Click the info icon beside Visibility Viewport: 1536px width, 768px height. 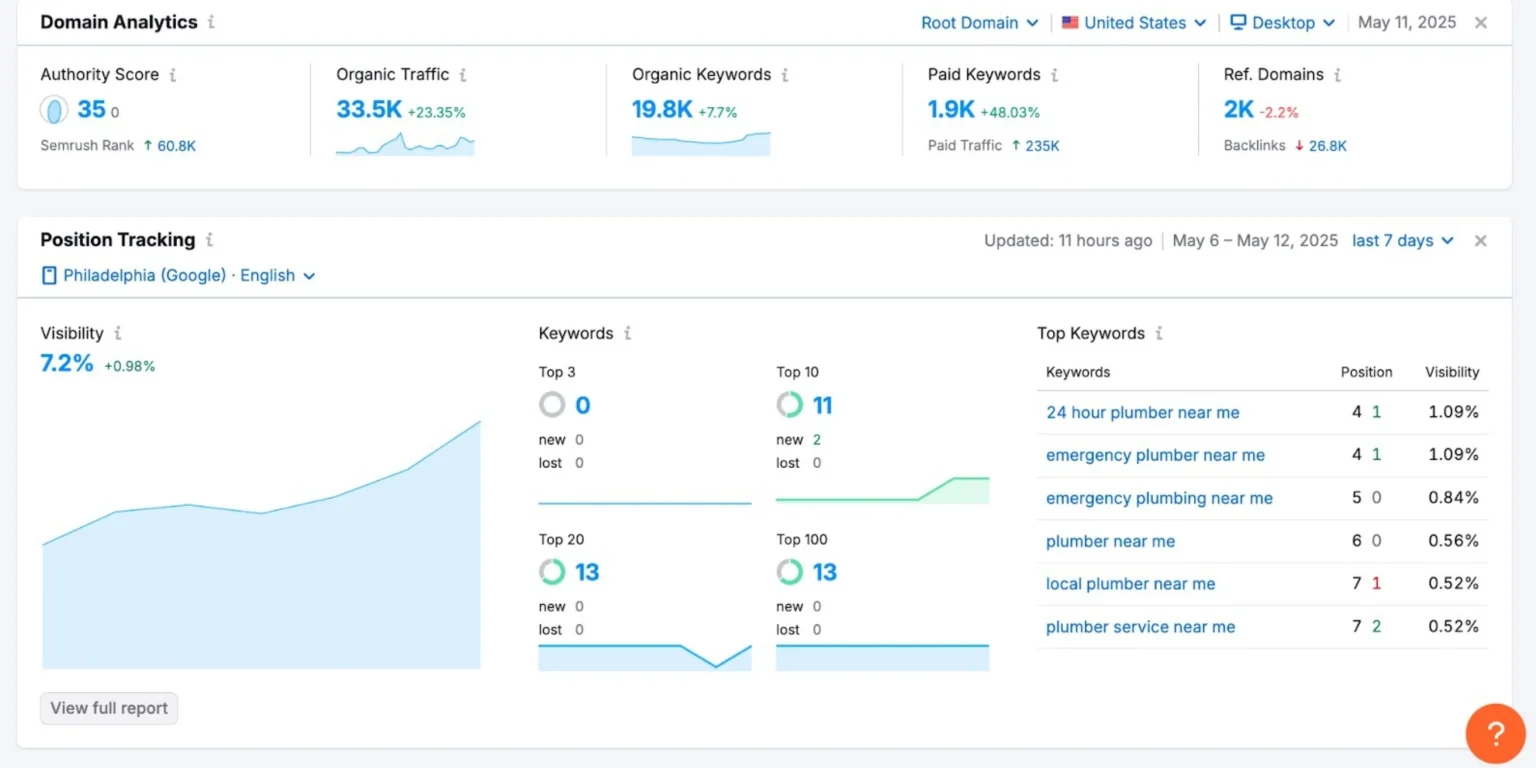click(x=118, y=333)
